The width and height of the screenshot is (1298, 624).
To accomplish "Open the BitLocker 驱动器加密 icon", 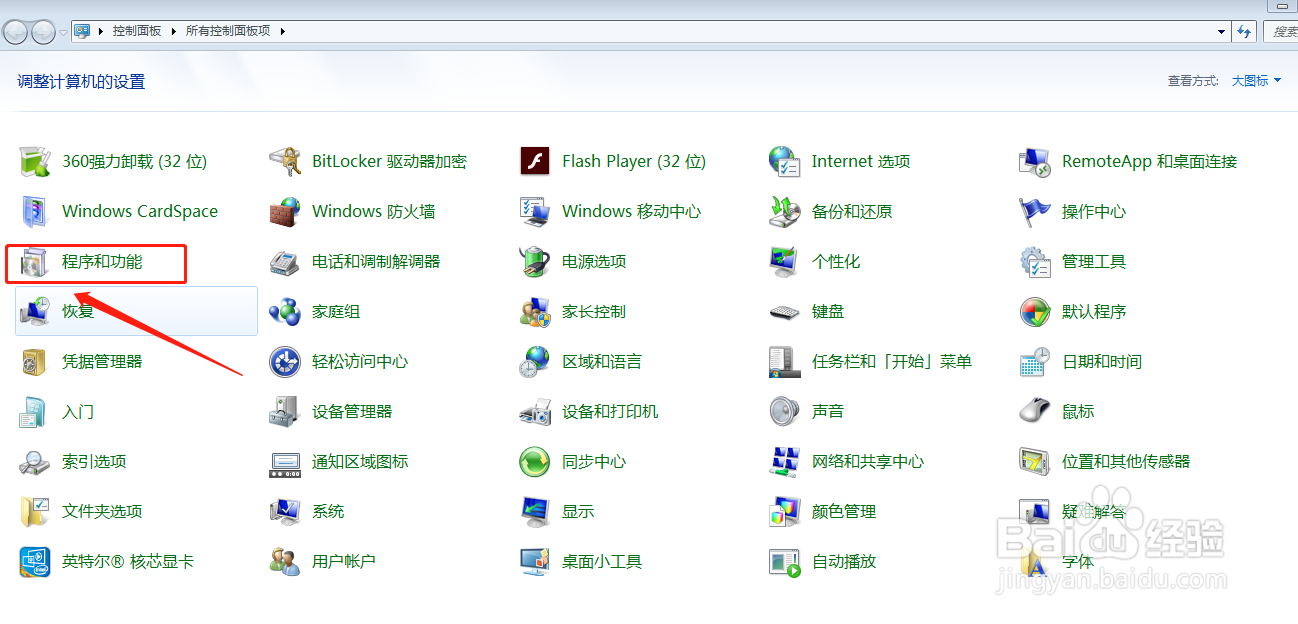I will [x=285, y=161].
